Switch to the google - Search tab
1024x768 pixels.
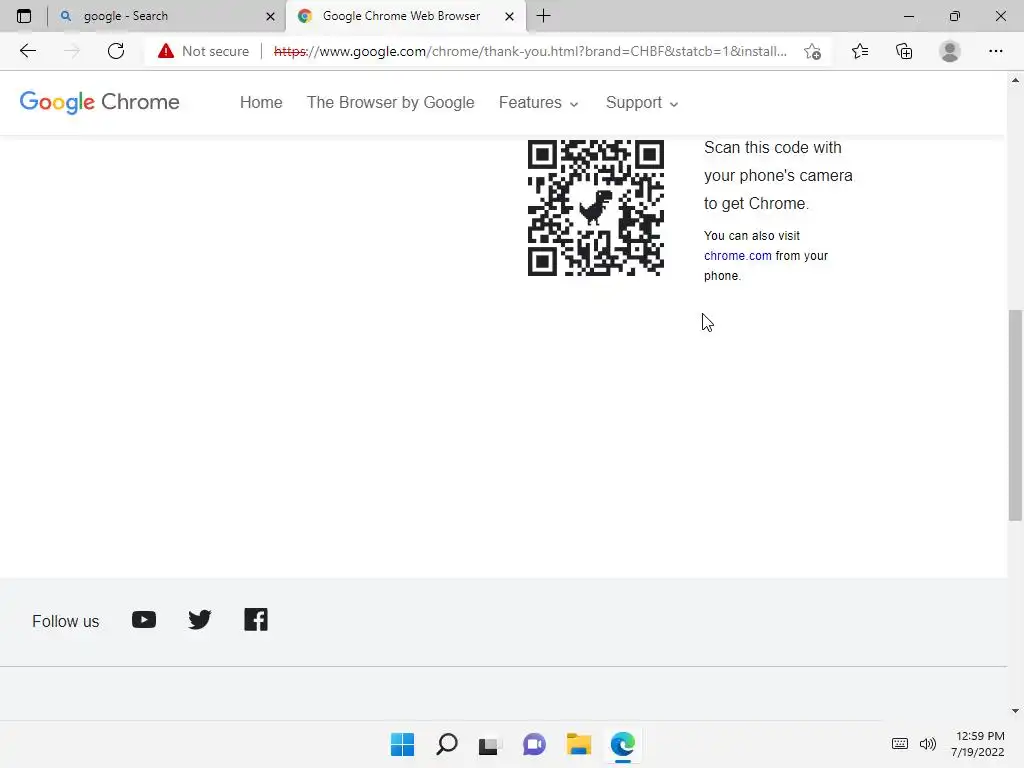coord(167,16)
